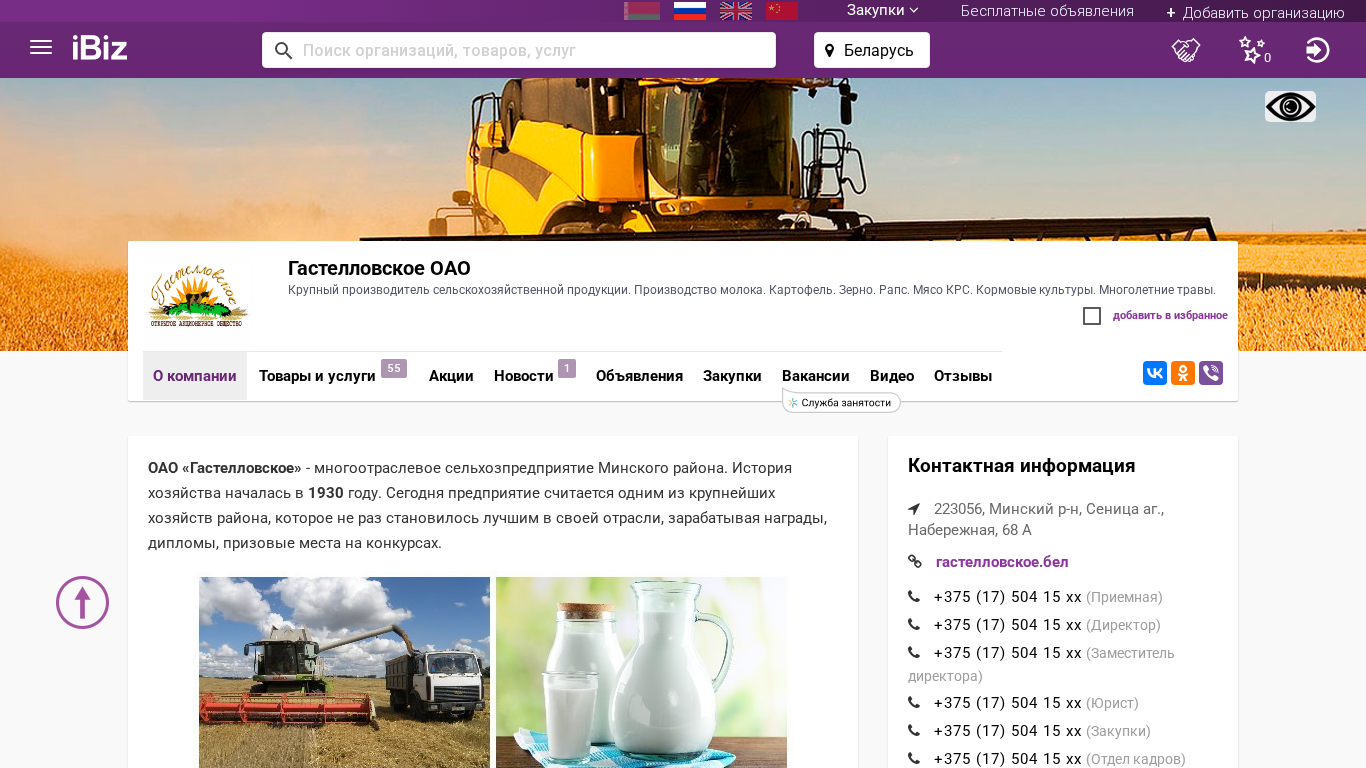Viewport: 1366px width, 768px height.
Task: Open the Объявления tab
Action: 639,376
